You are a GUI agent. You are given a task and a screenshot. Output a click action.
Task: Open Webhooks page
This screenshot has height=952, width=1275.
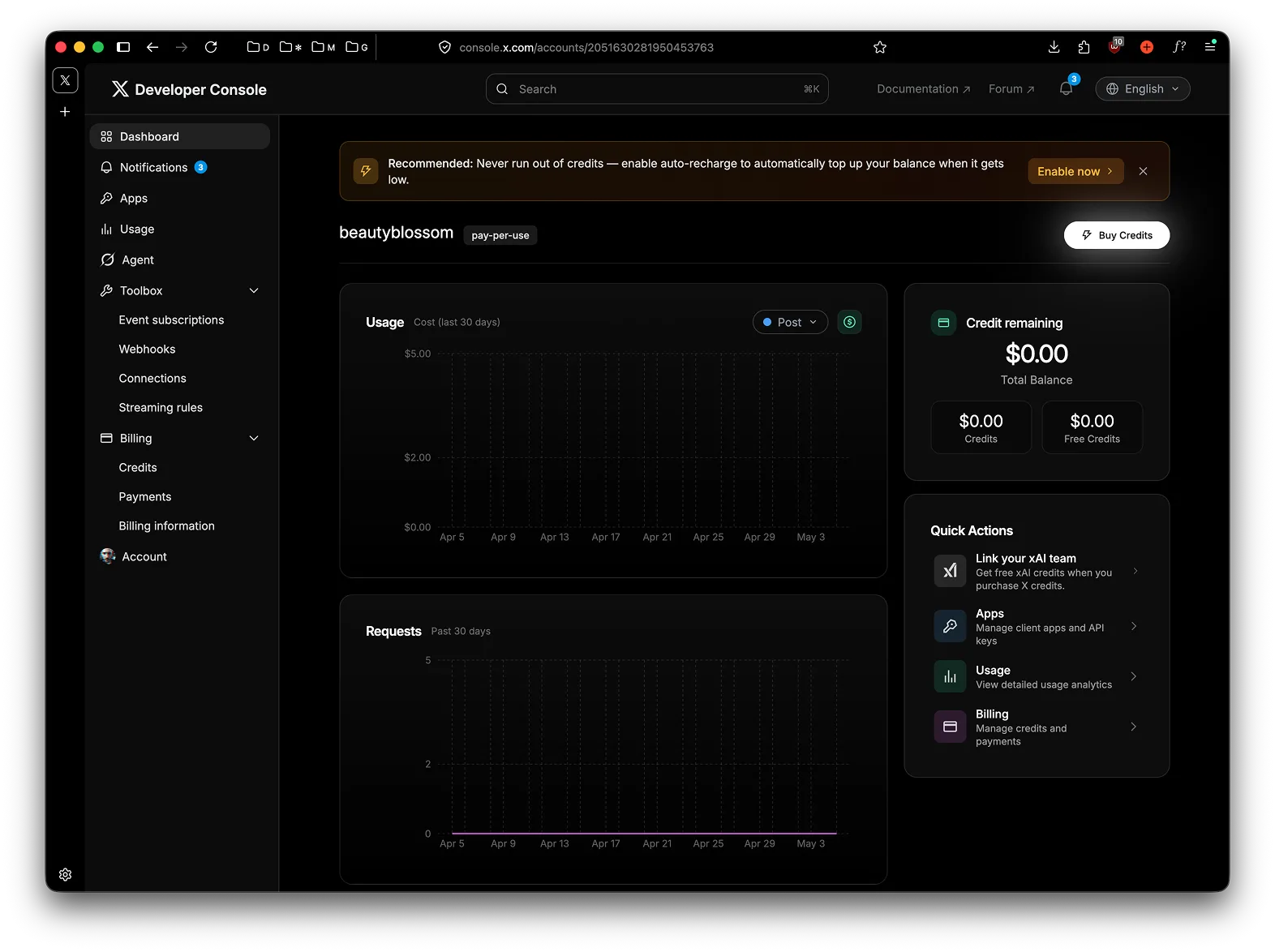click(147, 349)
